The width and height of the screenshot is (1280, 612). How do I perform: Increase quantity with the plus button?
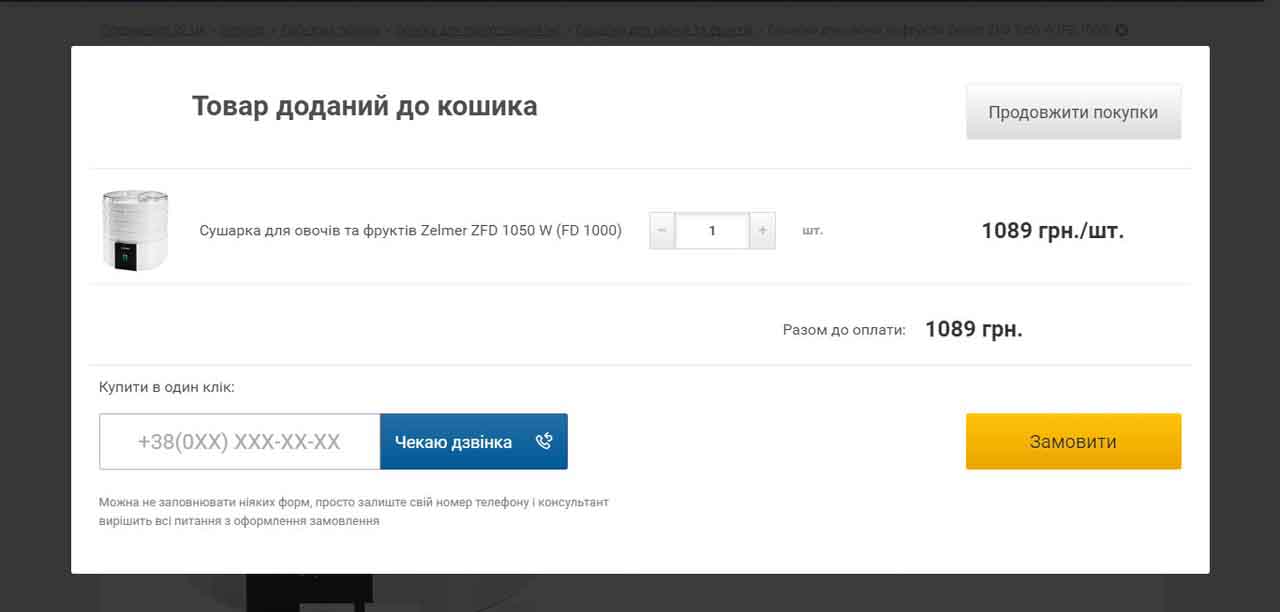tap(762, 231)
